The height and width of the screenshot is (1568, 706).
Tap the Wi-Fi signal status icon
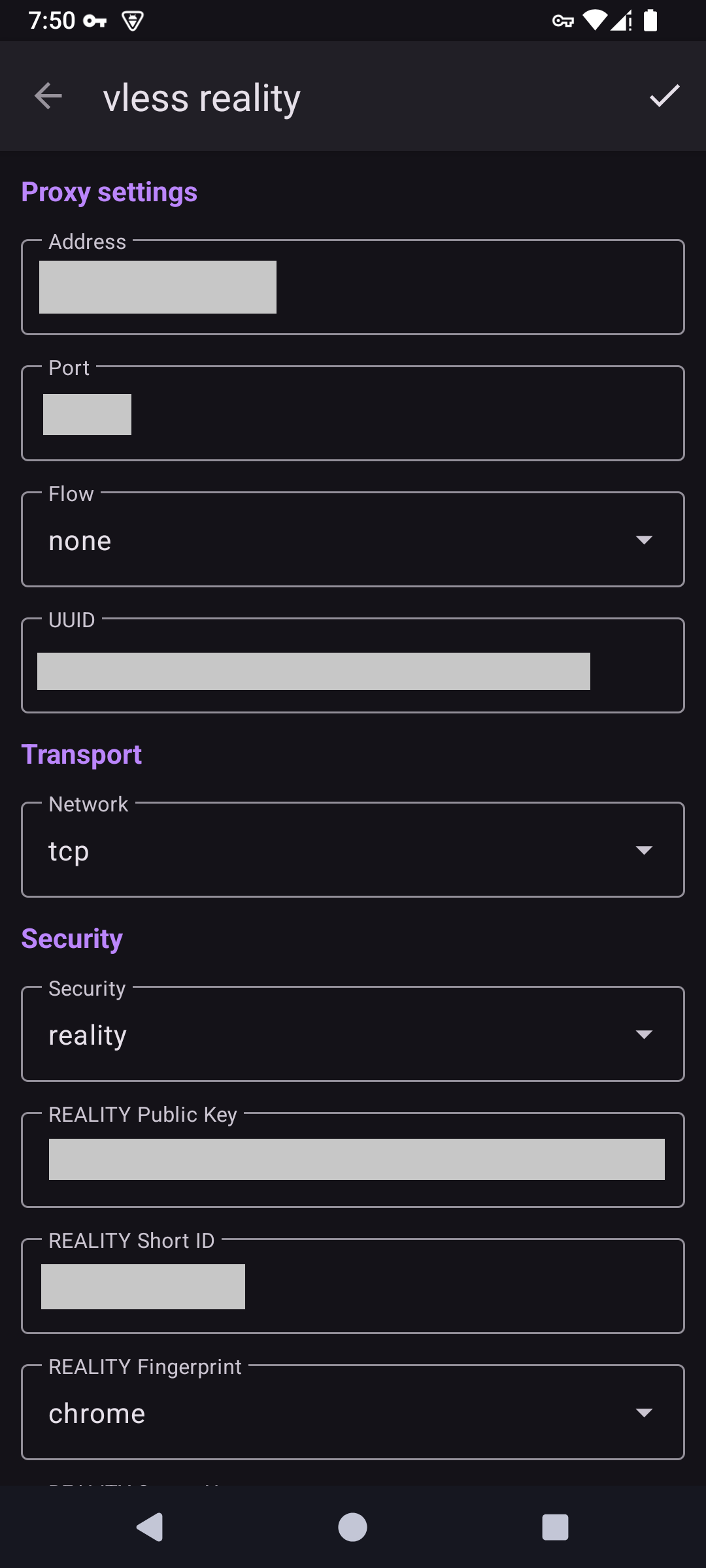tap(594, 21)
